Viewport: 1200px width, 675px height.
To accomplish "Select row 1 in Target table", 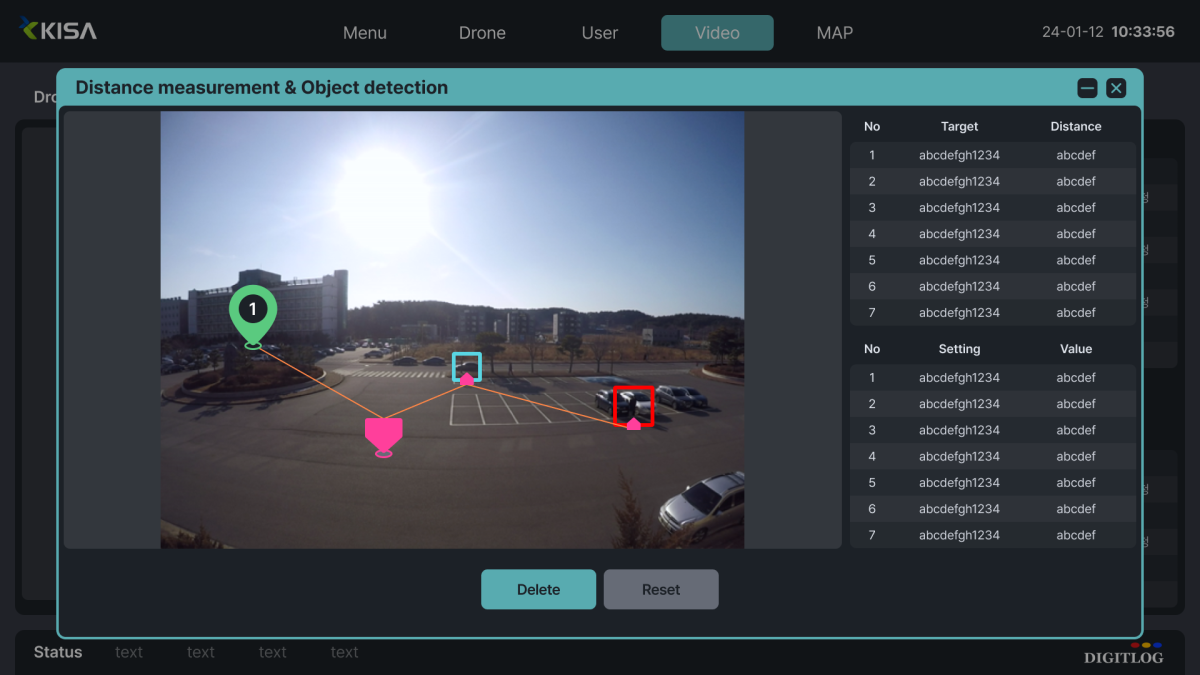I will pyautogui.click(x=992, y=155).
